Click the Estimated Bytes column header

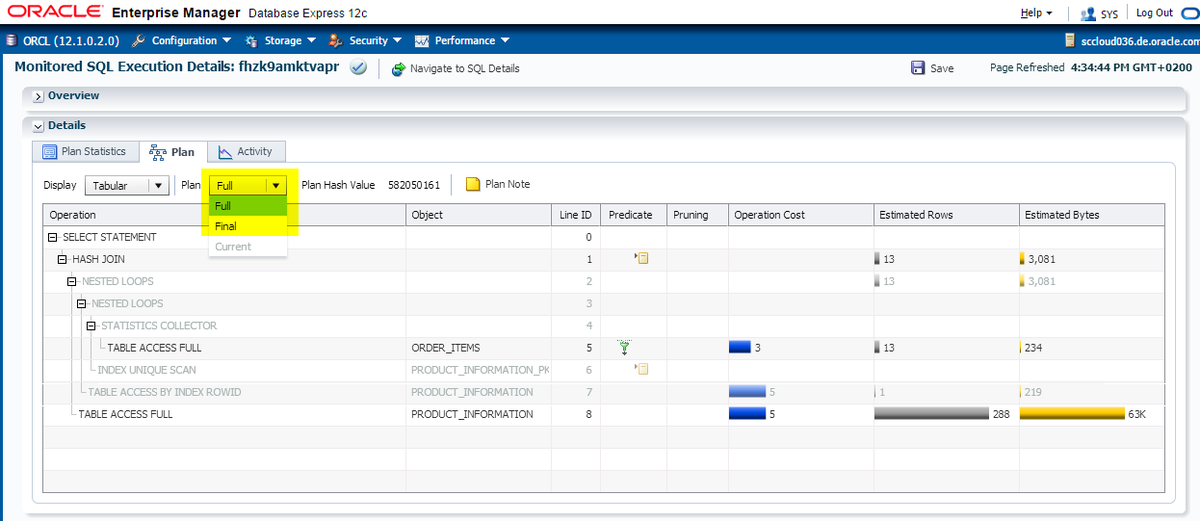1091,215
